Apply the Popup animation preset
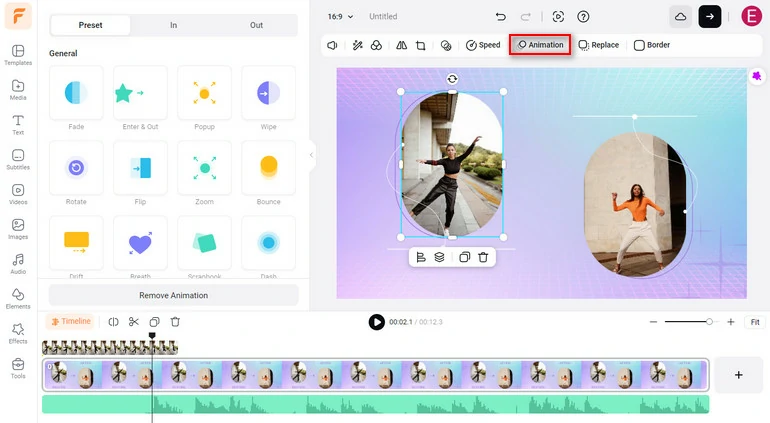Screen dimensions: 770x423 204,93
